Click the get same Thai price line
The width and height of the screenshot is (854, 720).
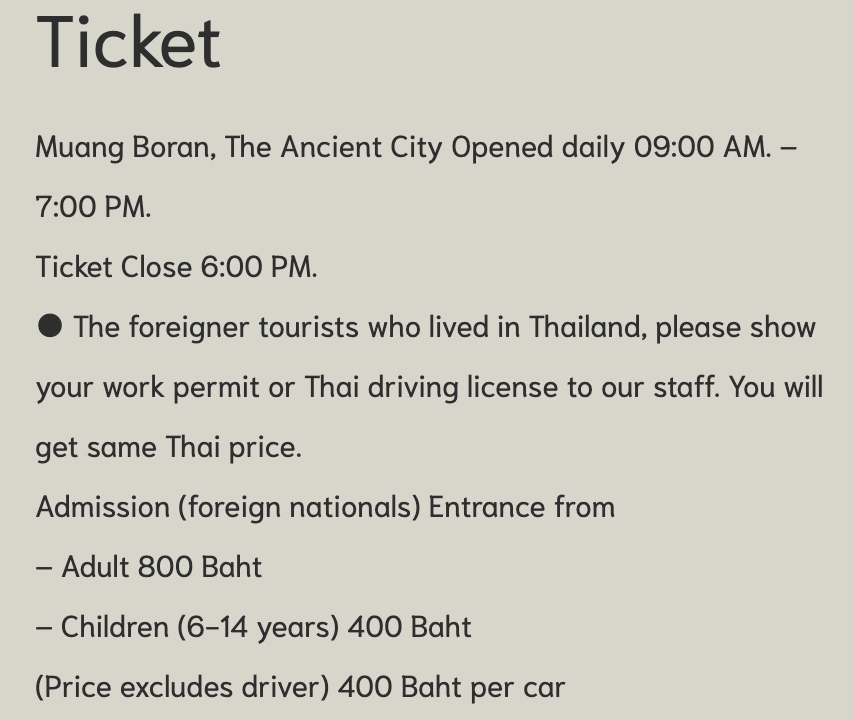pyautogui.click(x=169, y=448)
